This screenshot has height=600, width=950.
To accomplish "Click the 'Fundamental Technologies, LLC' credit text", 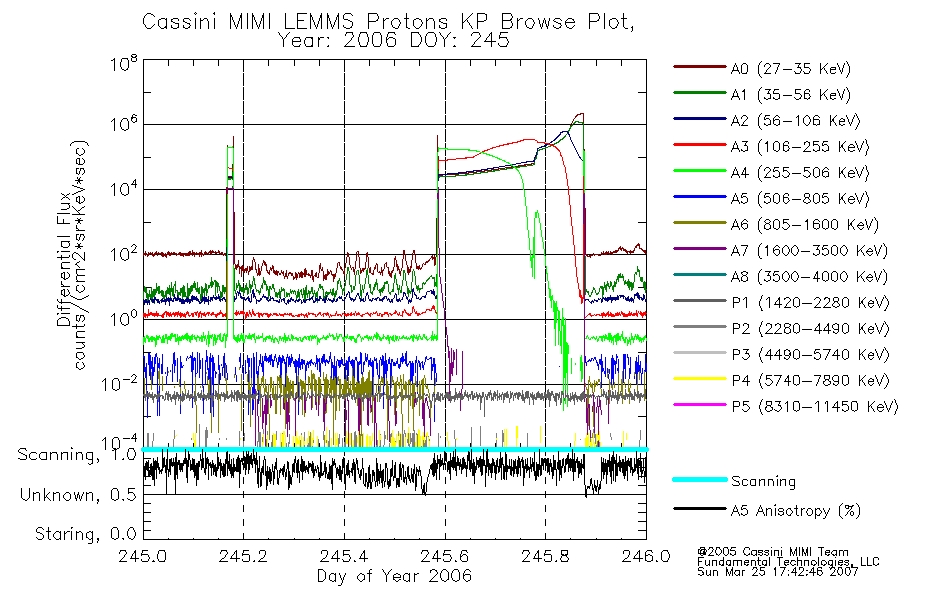I will point(788,562).
